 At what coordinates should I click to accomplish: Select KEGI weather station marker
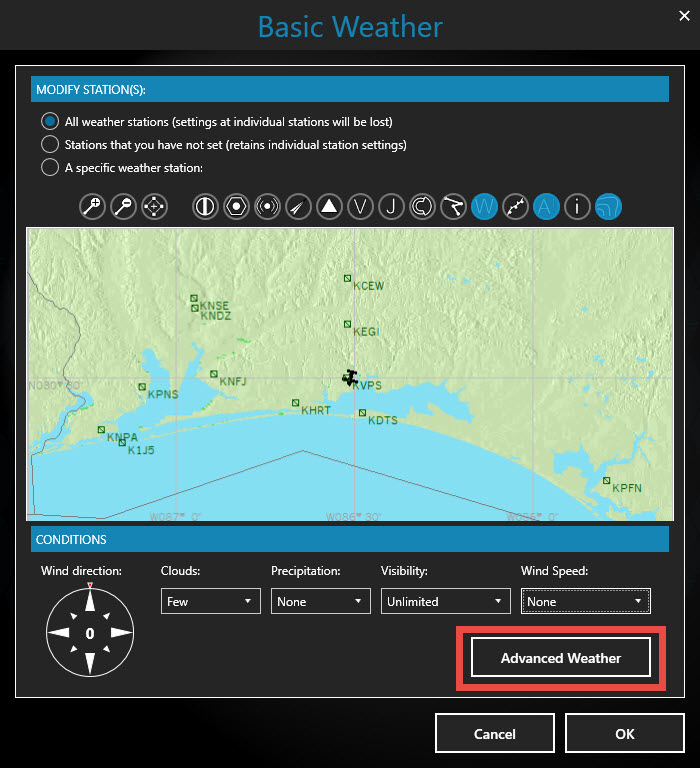[347, 324]
